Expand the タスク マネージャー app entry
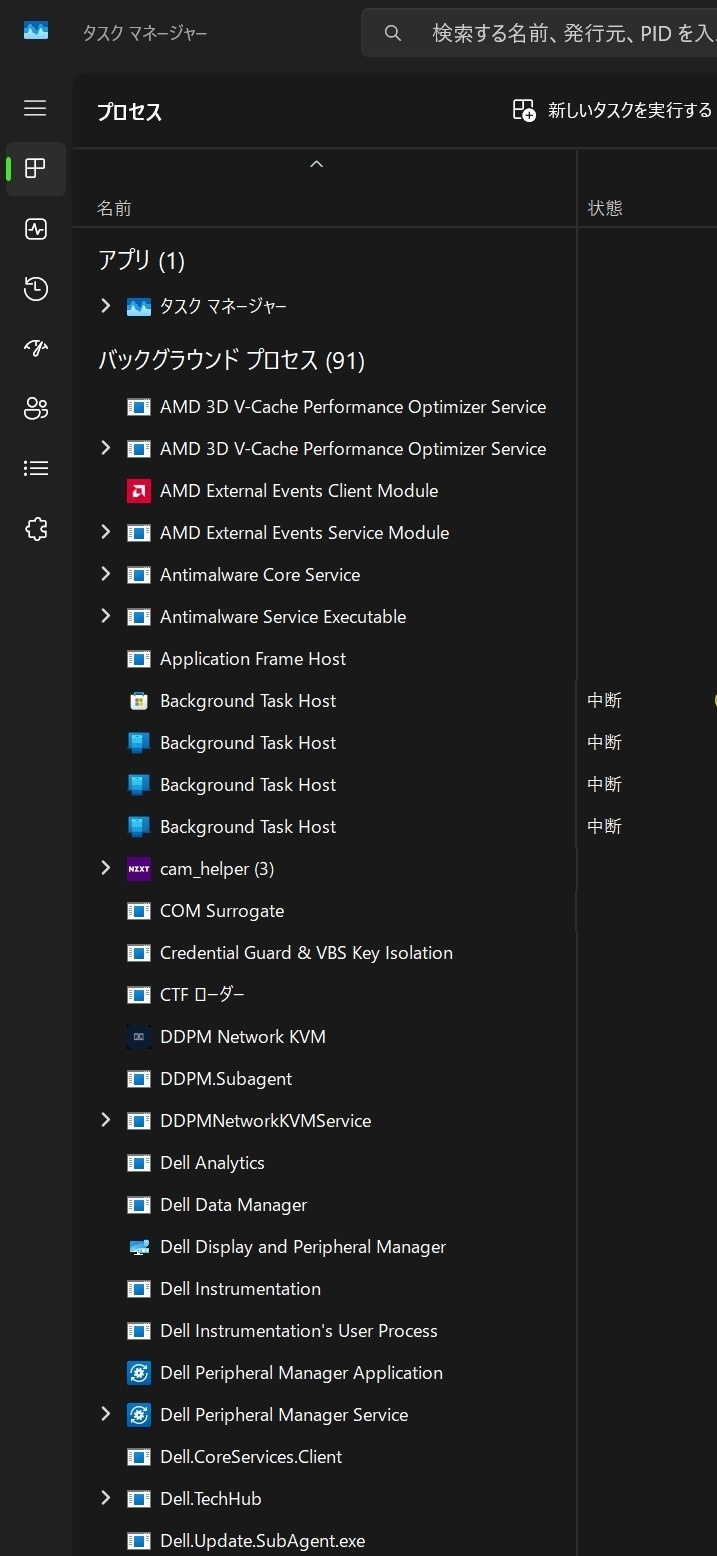The width and height of the screenshot is (717, 1556). coord(106,306)
